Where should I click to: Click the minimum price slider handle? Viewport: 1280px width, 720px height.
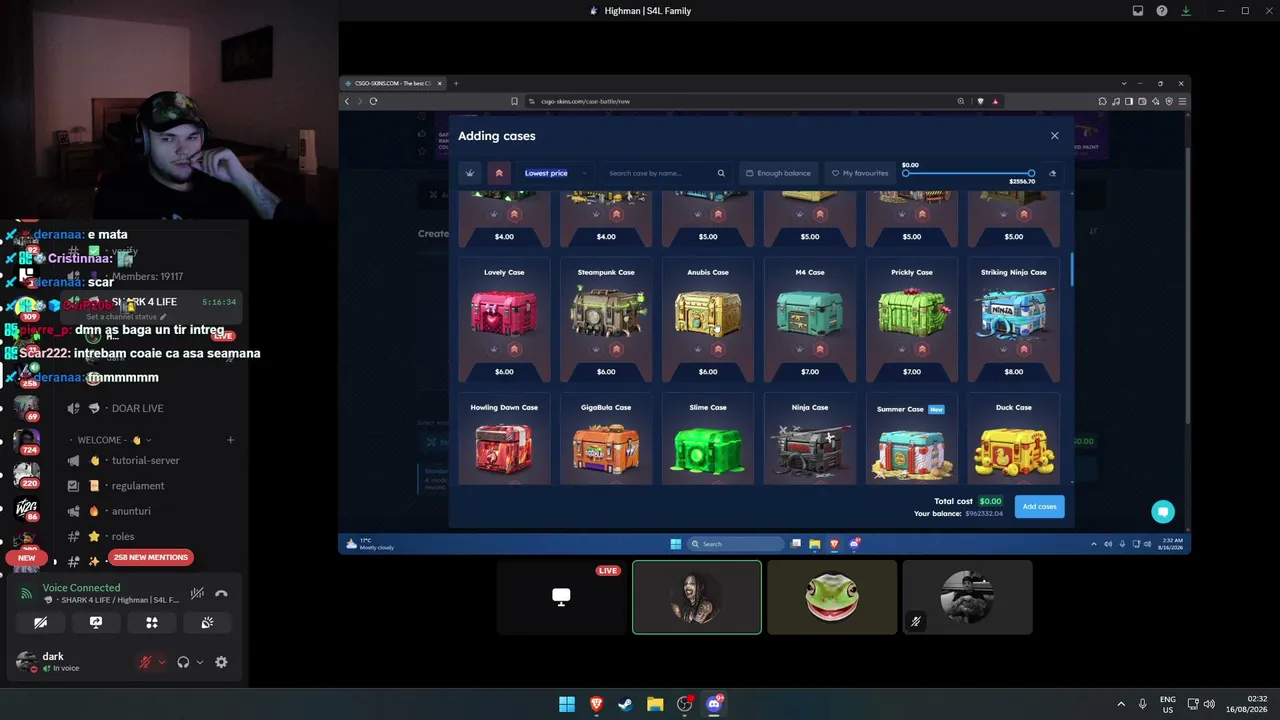(x=906, y=174)
